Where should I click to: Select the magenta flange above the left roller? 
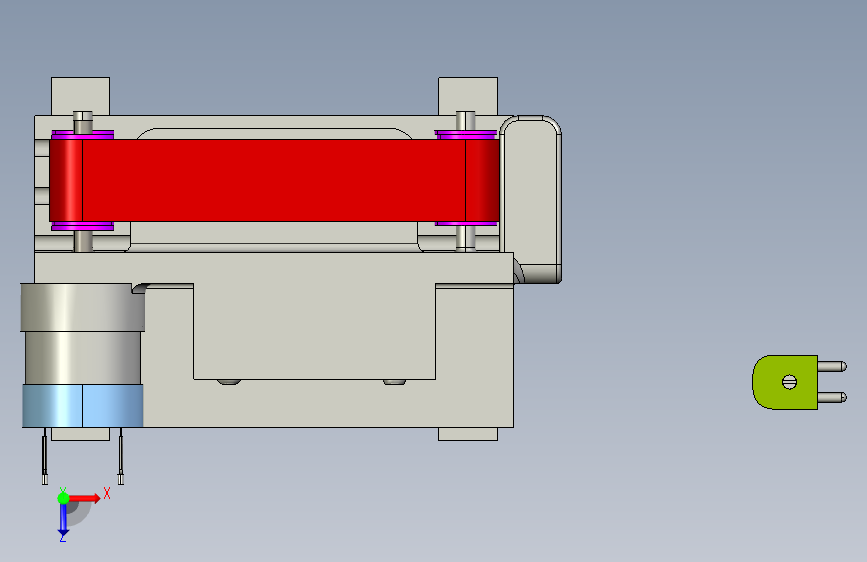tap(82, 134)
